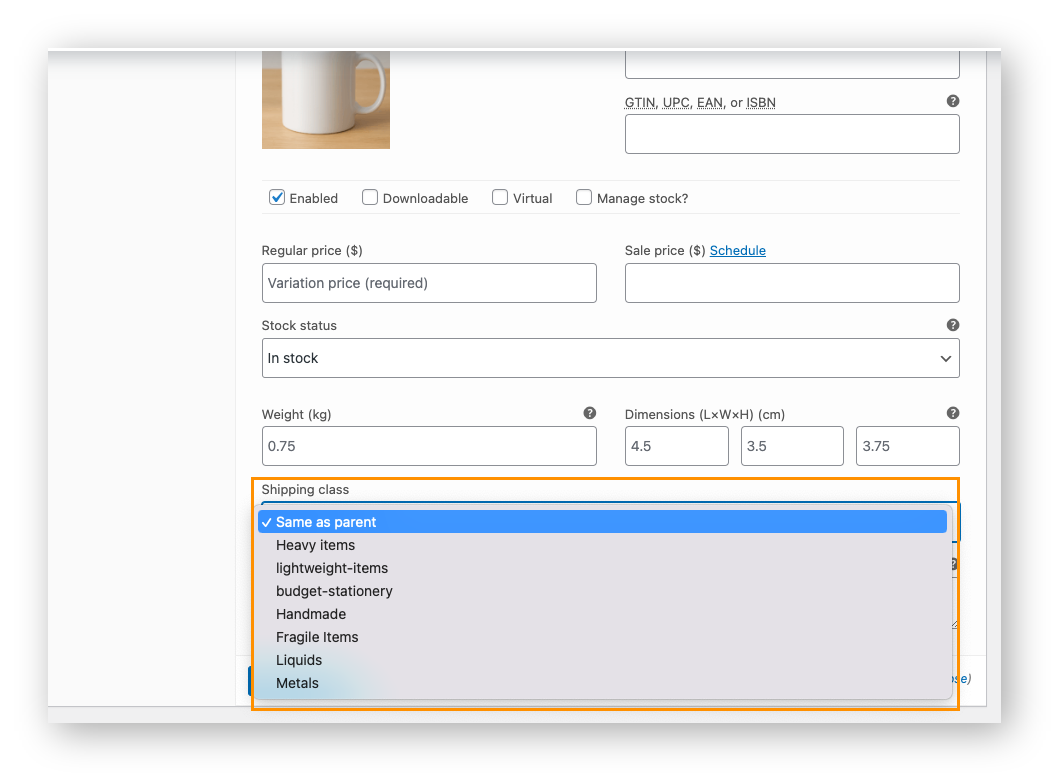Viewport: 1057px width, 779px height.
Task: Check the Downloadable checkbox
Action: pyautogui.click(x=369, y=197)
